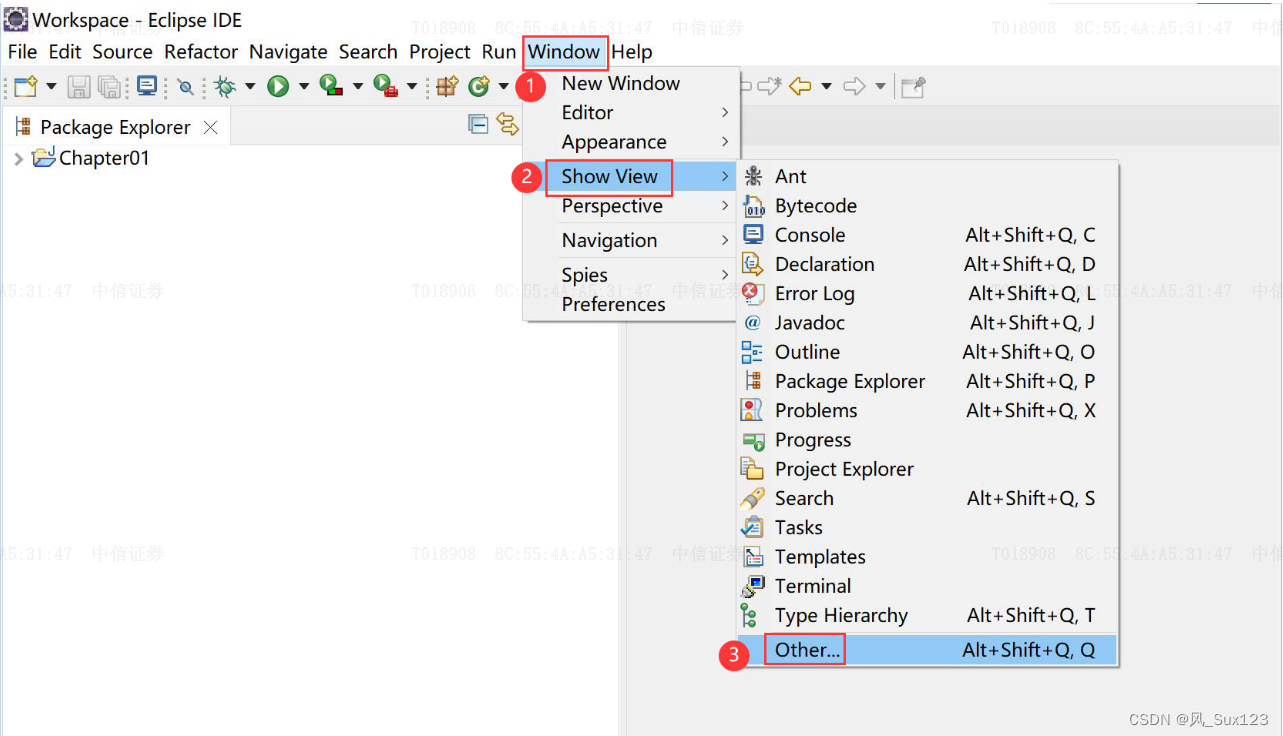The image size is (1283, 736).
Task: Open the Source menu
Action: (x=123, y=52)
